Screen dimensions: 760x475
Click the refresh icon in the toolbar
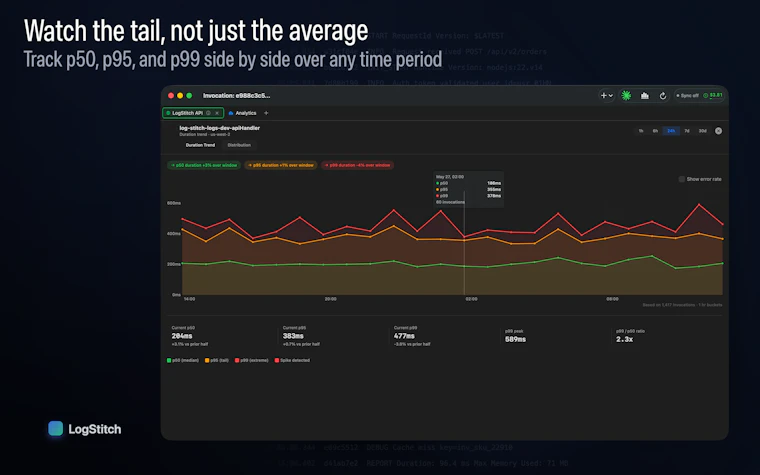(663, 95)
